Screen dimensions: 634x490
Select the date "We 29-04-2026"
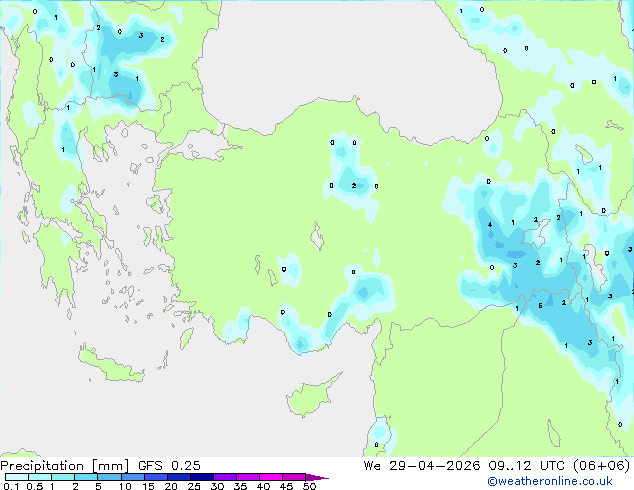click(422, 466)
